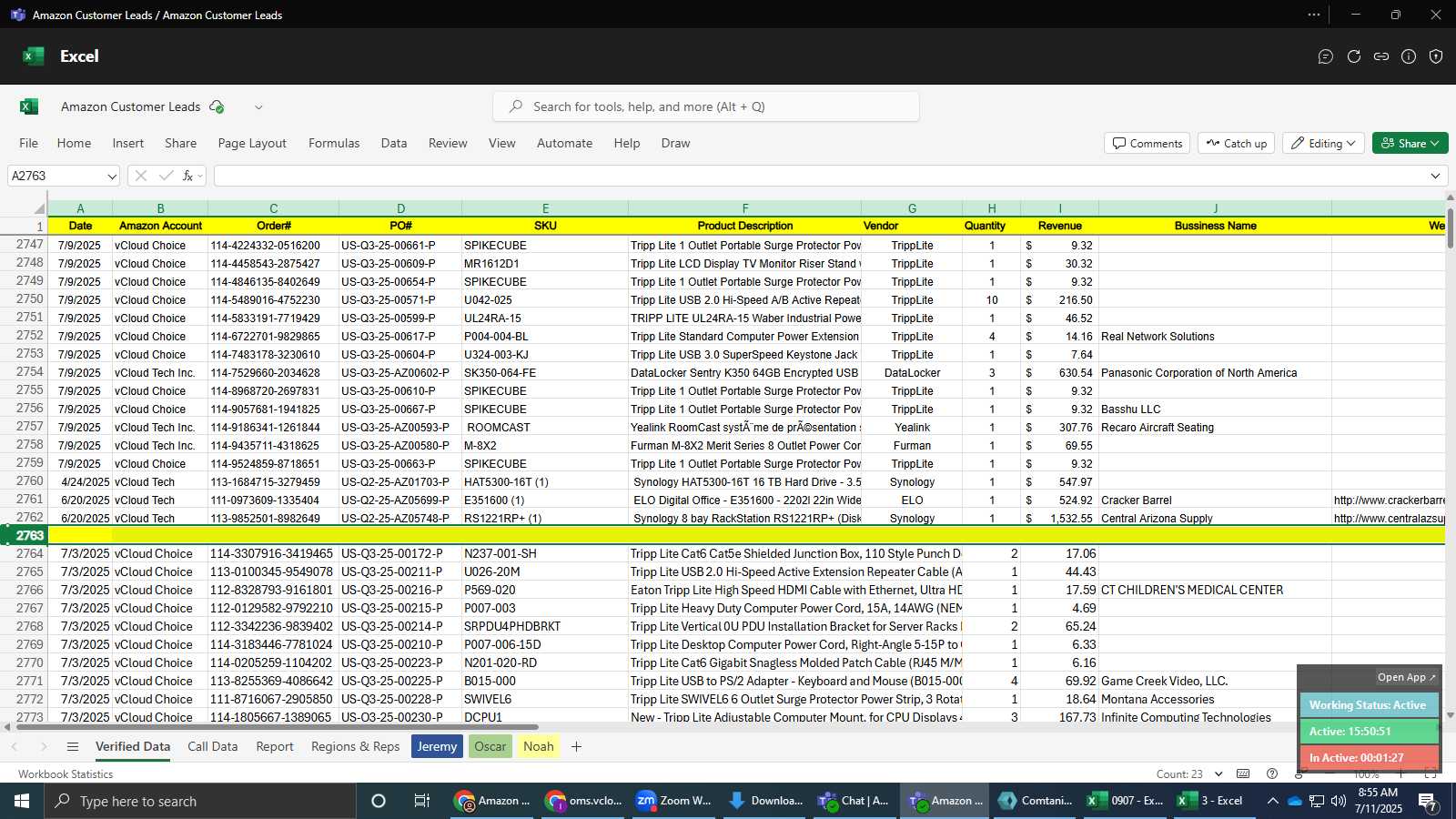Screen dimensions: 1456x819
Task: Open the all sheets list icon
Action: [73, 746]
